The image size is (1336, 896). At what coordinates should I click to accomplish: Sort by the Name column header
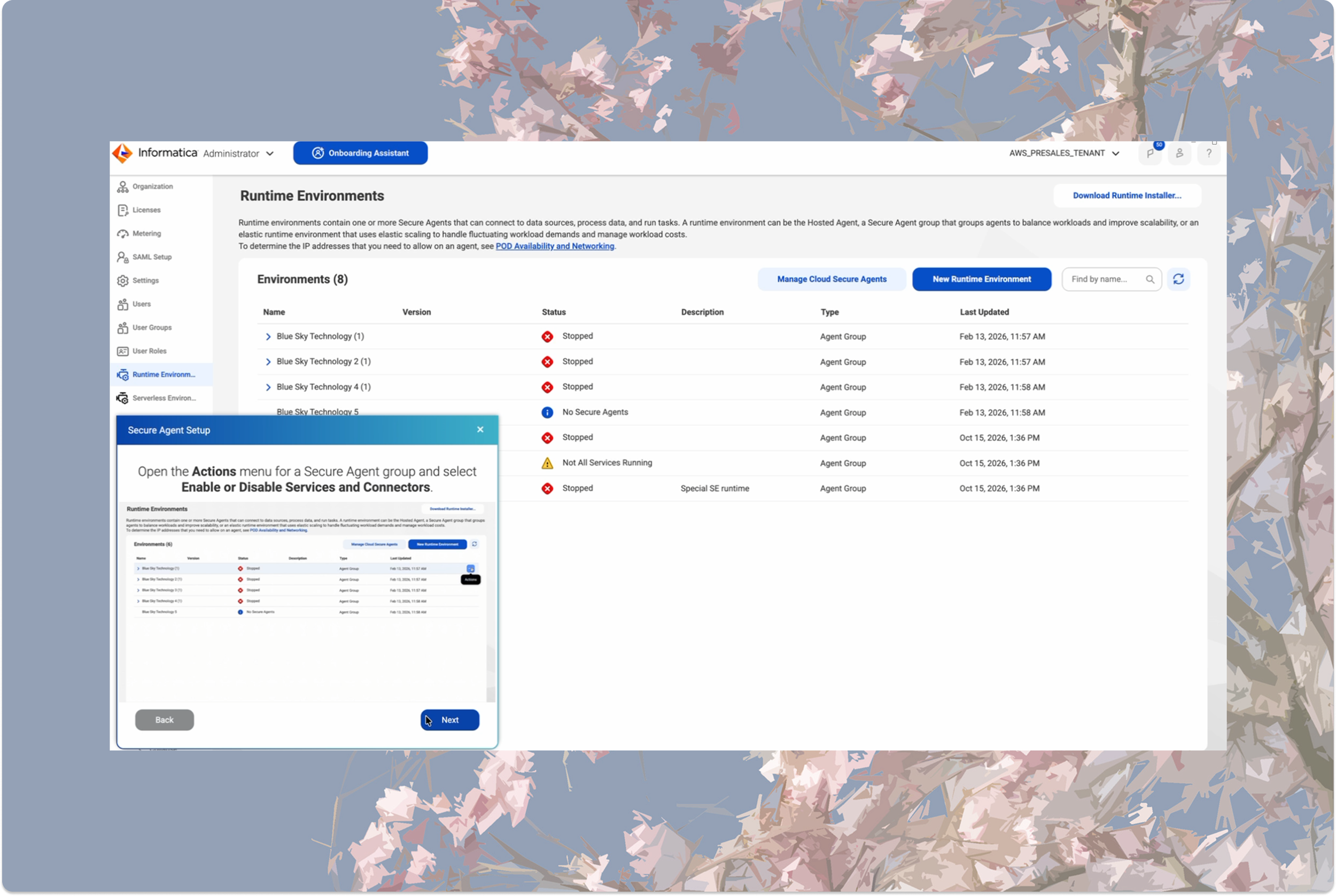(274, 313)
